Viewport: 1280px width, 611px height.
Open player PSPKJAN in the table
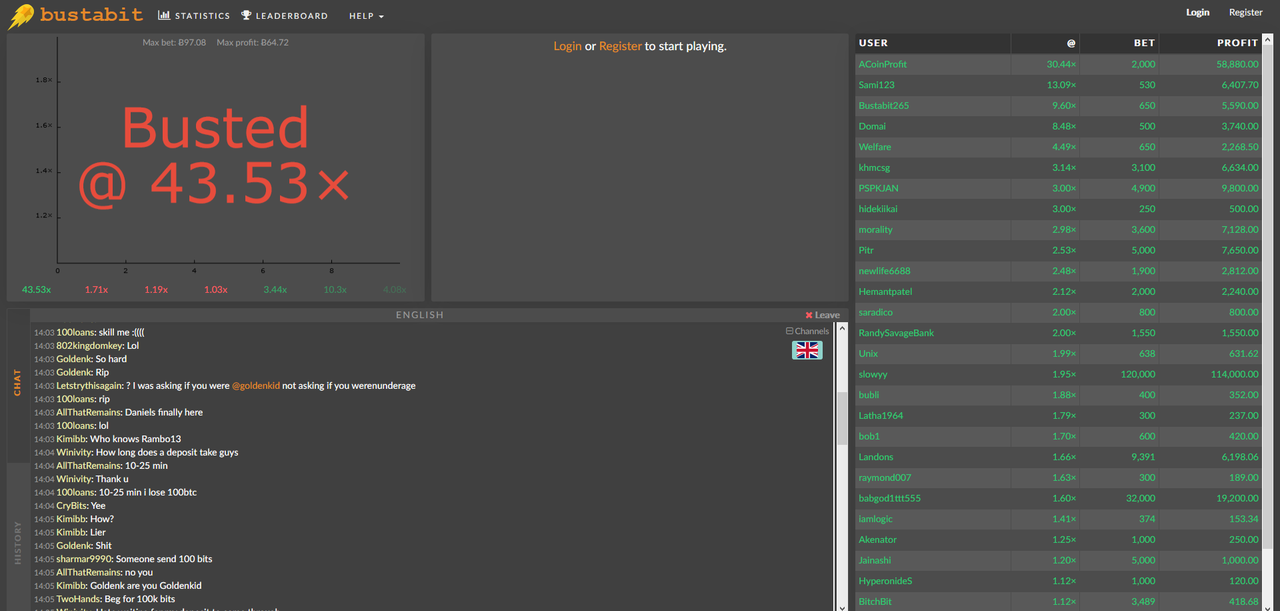click(x=878, y=188)
